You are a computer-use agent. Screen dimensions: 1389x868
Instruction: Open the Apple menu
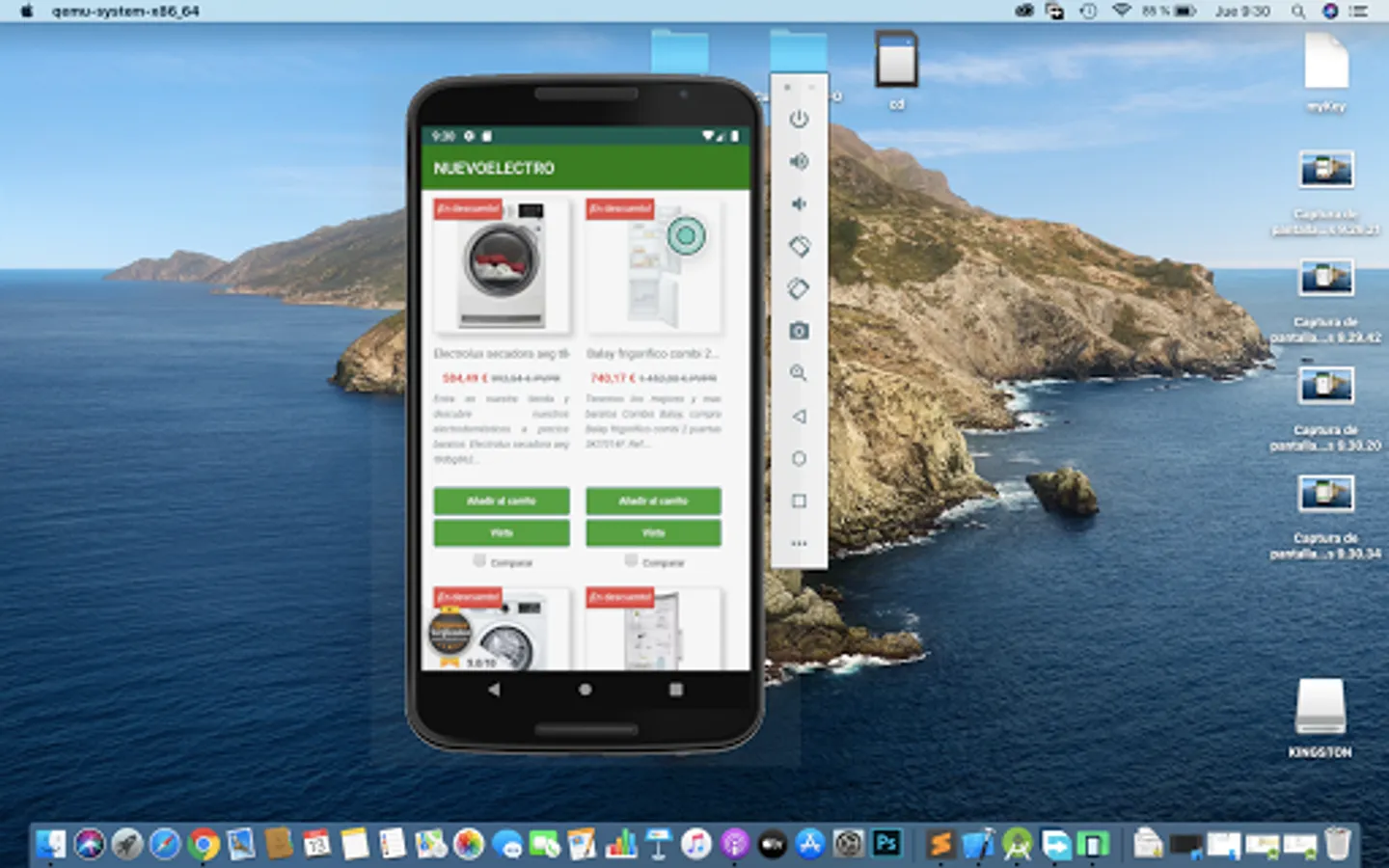tap(27, 12)
